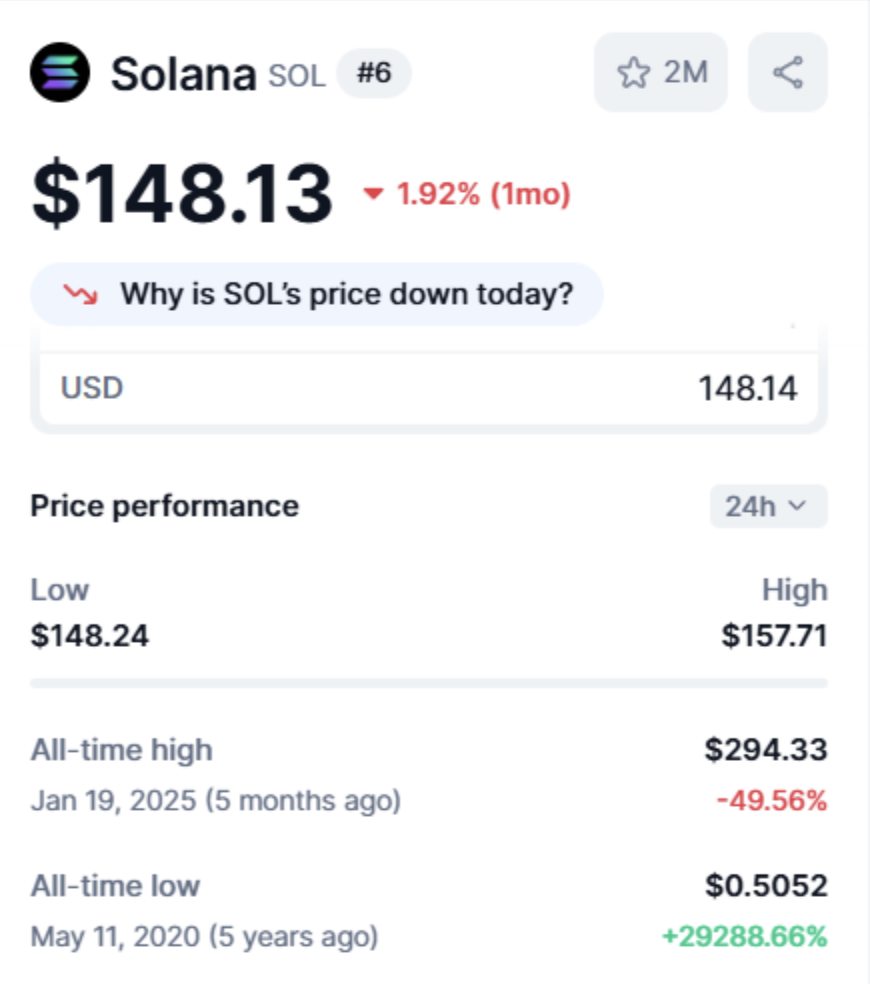This screenshot has height=984, width=870.
Task: Click the all-time low price $0.5052
Action: point(765,885)
